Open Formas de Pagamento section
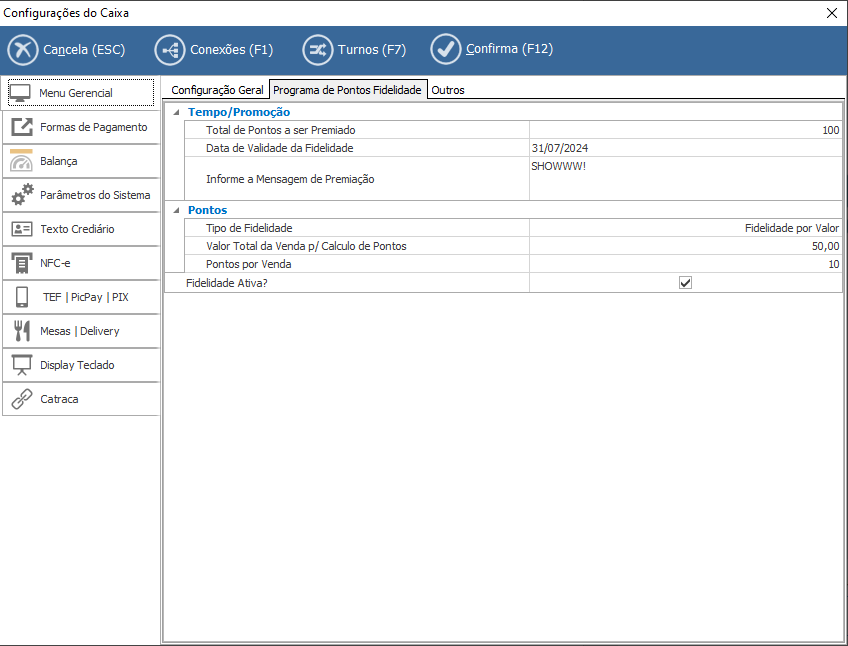Image resolution: width=848 pixels, height=646 pixels. 81,127
